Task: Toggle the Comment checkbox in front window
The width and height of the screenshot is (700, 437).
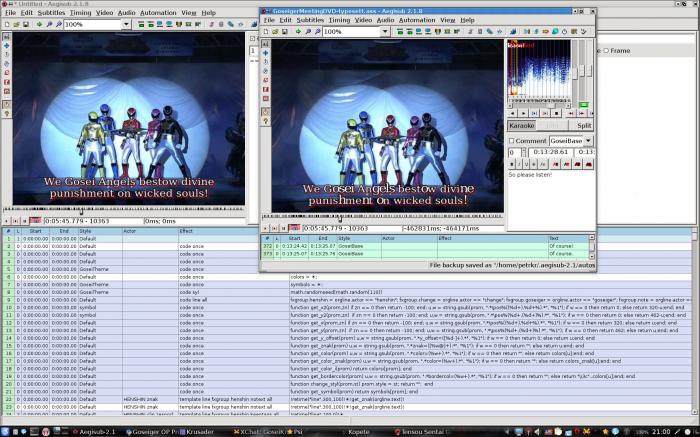Action: 512,141
